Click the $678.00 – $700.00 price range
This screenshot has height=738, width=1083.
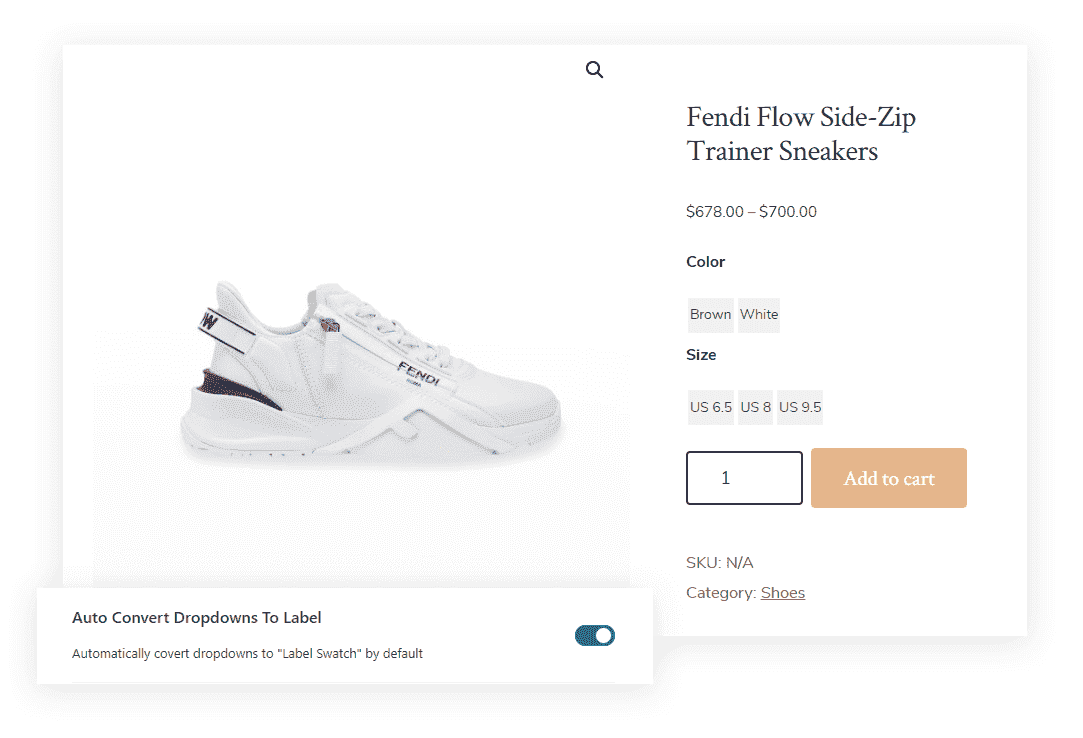coord(751,211)
